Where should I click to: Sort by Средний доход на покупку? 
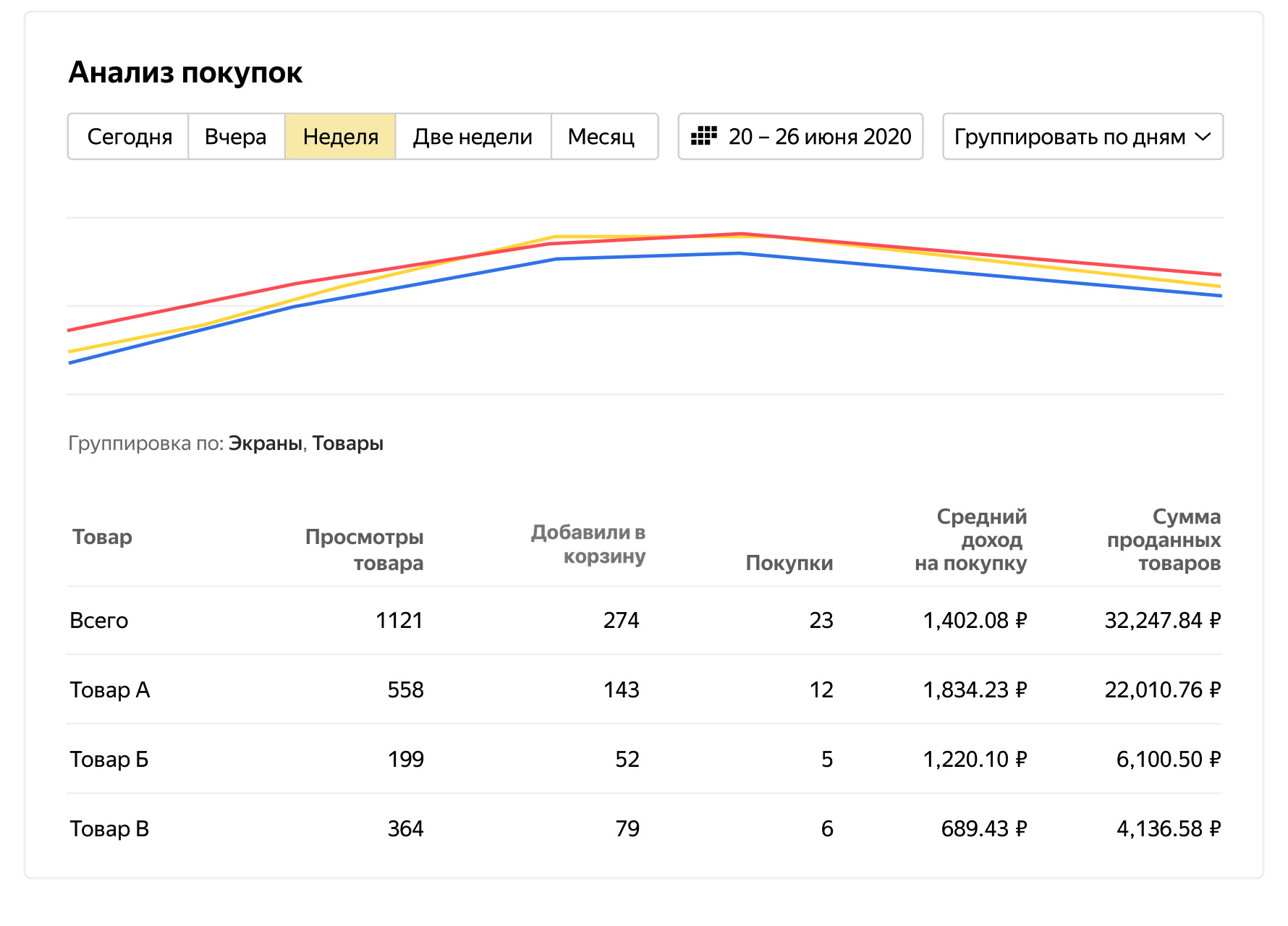point(971,540)
